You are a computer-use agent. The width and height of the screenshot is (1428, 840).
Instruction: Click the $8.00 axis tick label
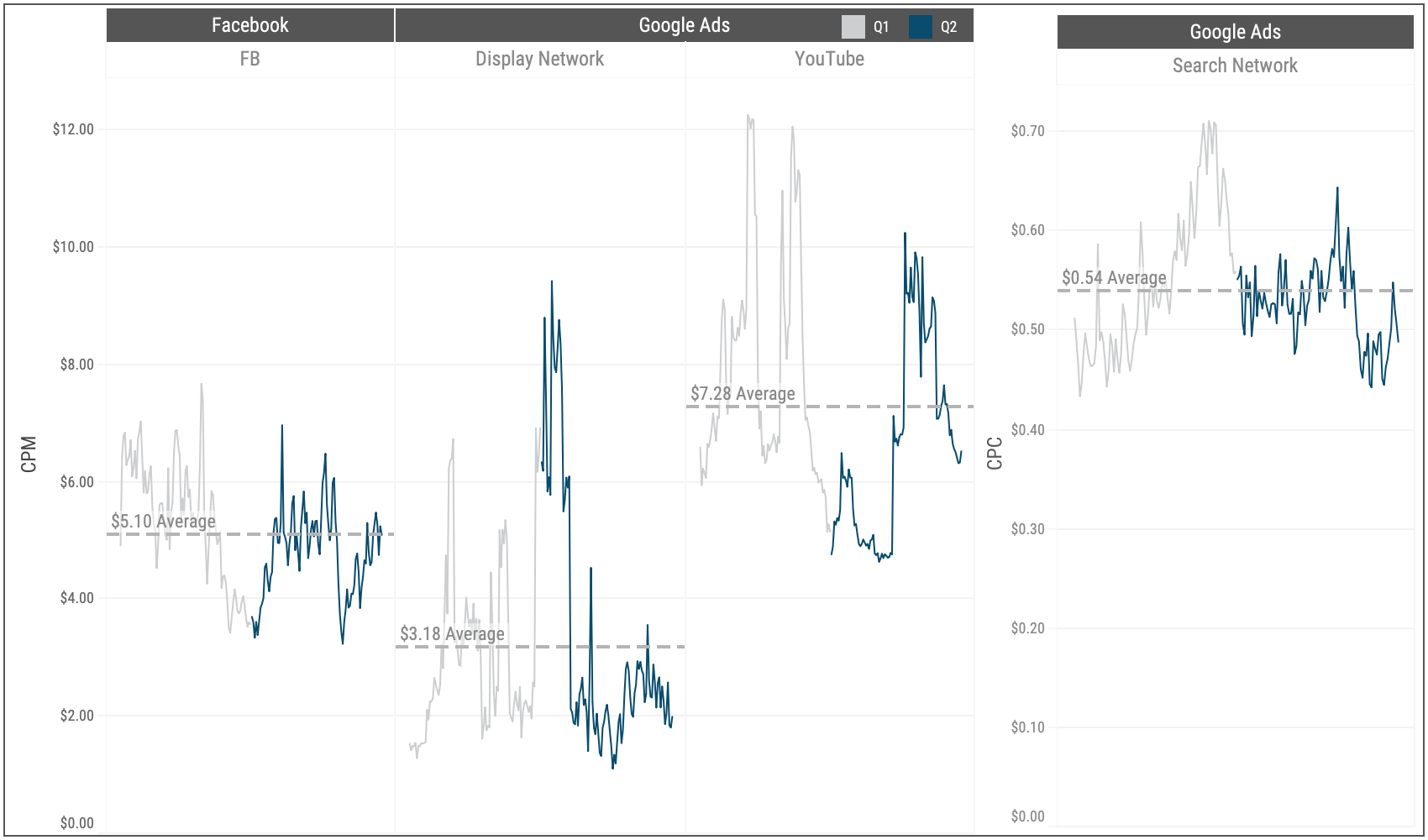pyautogui.click(x=77, y=365)
